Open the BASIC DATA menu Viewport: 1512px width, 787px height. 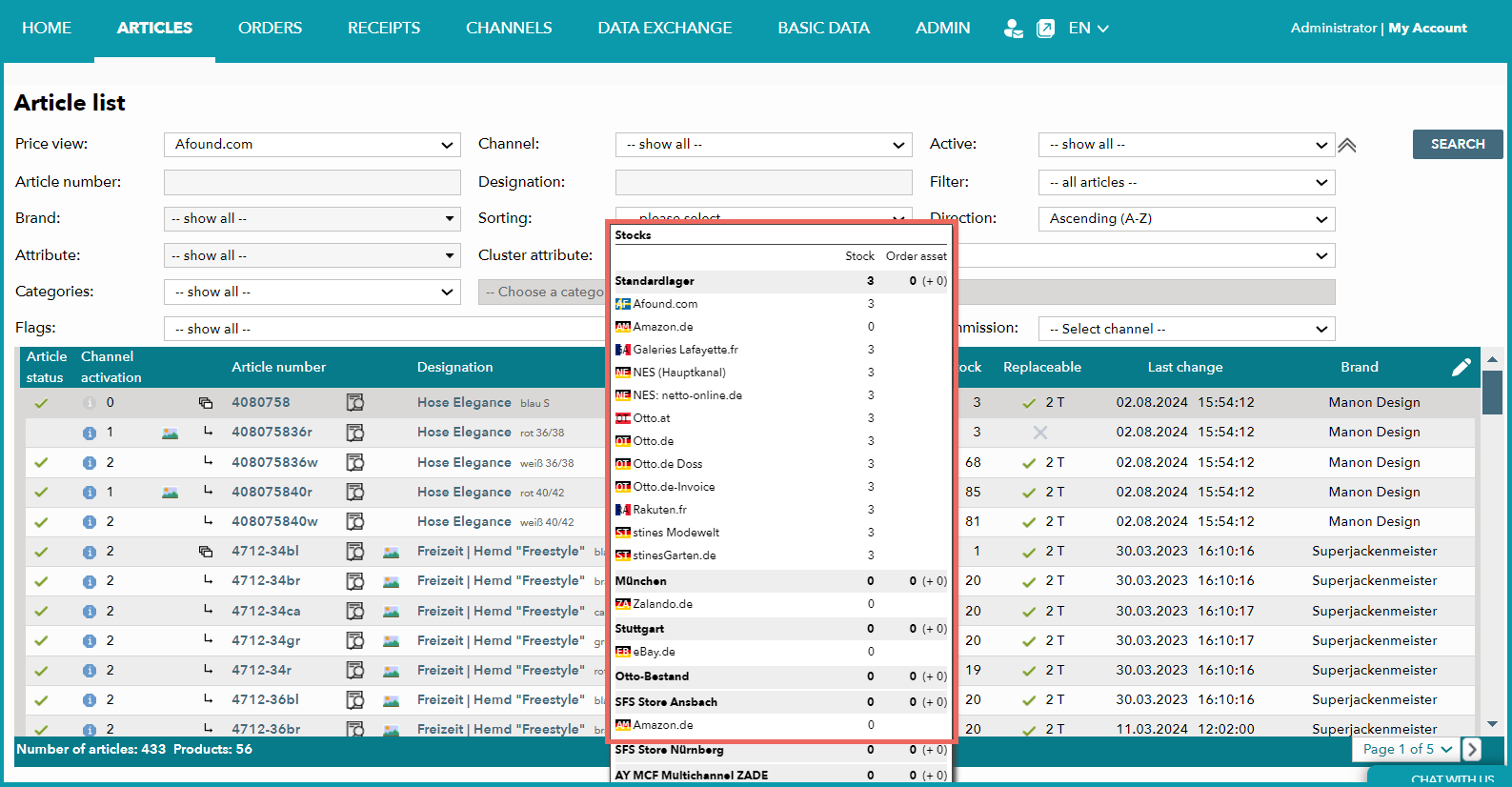[x=823, y=29]
